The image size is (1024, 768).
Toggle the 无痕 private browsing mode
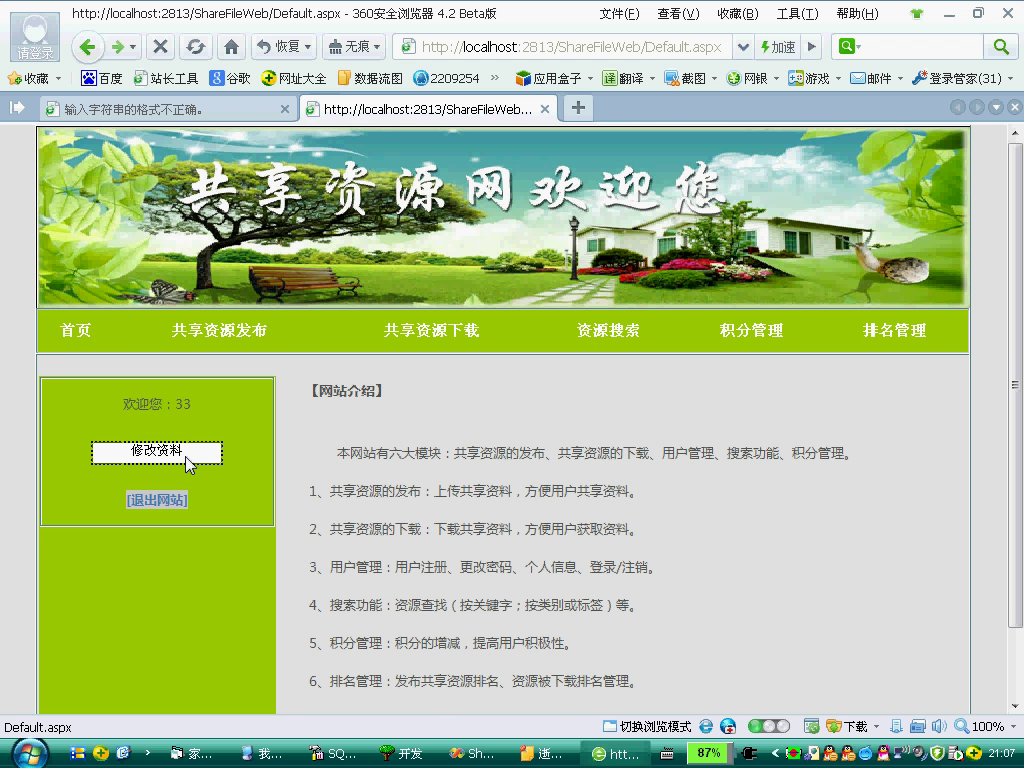point(351,47)
